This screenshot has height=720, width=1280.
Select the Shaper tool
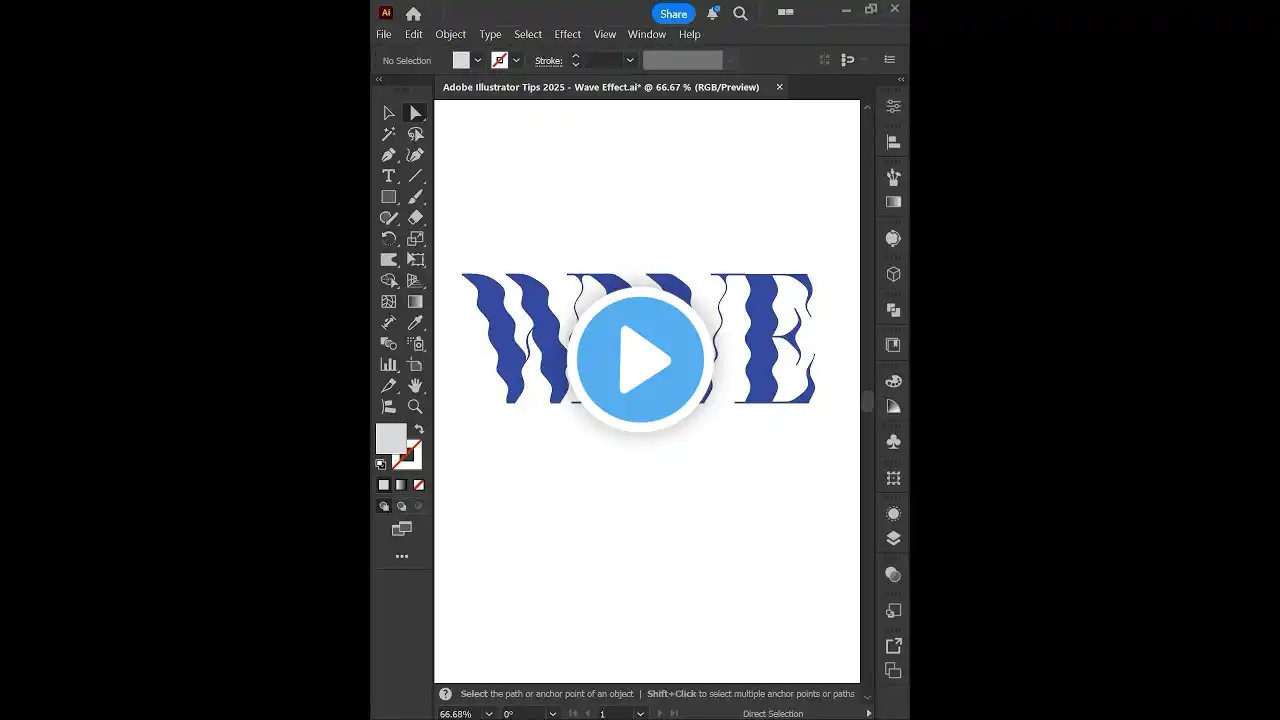pyautogui.click(x=389, y=218)
